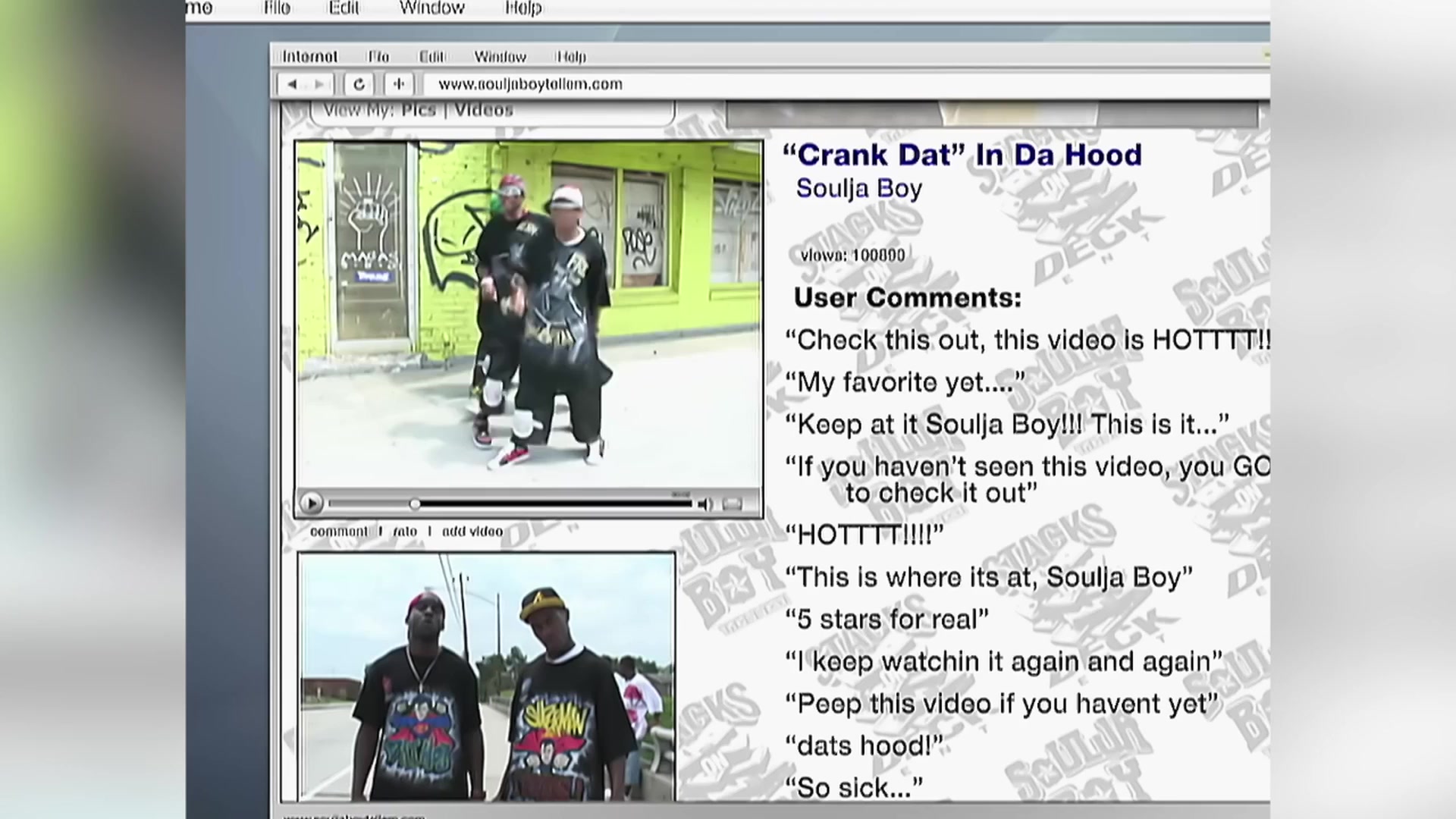Open the outer Help menu
Viewport: 1456px width, 819px height.
[x=523, y=8]
